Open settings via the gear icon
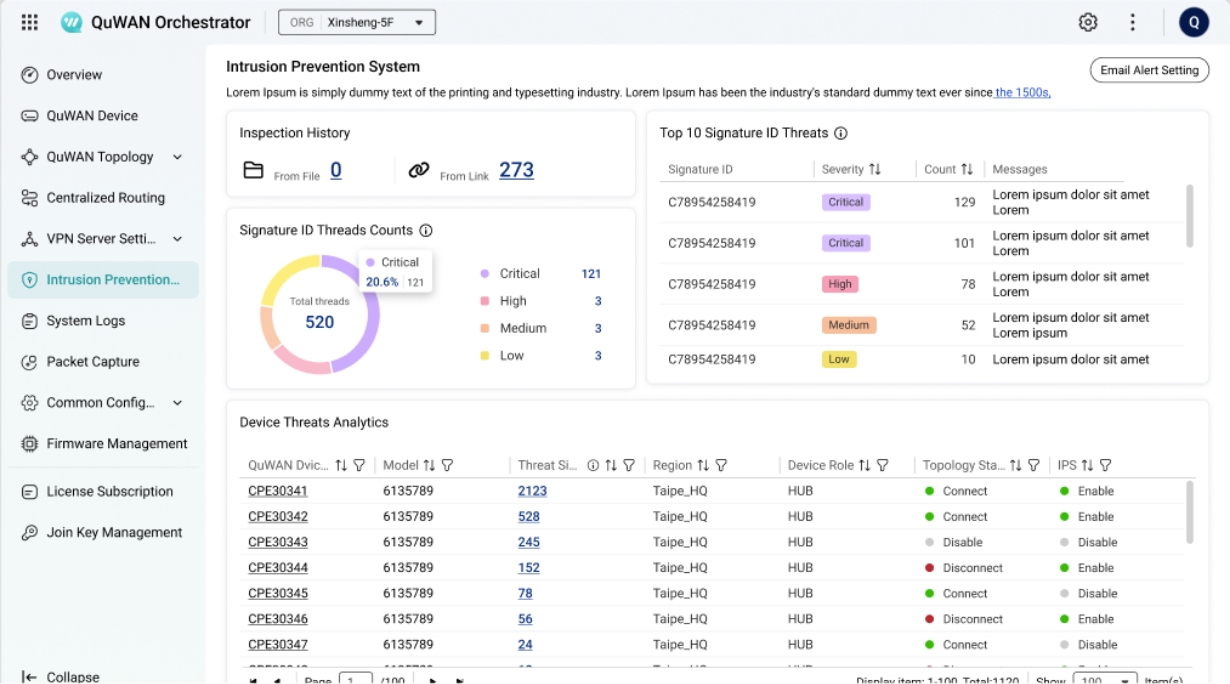 1088,22
